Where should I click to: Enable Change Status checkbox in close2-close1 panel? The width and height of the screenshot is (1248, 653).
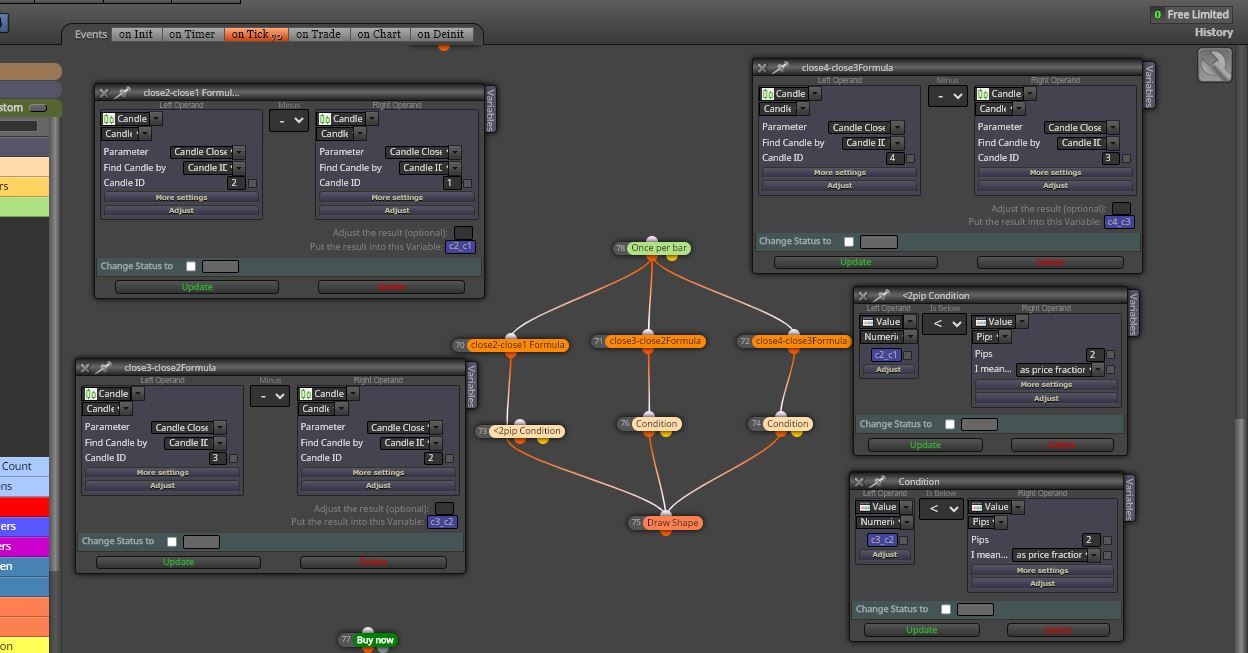(191, 266)
